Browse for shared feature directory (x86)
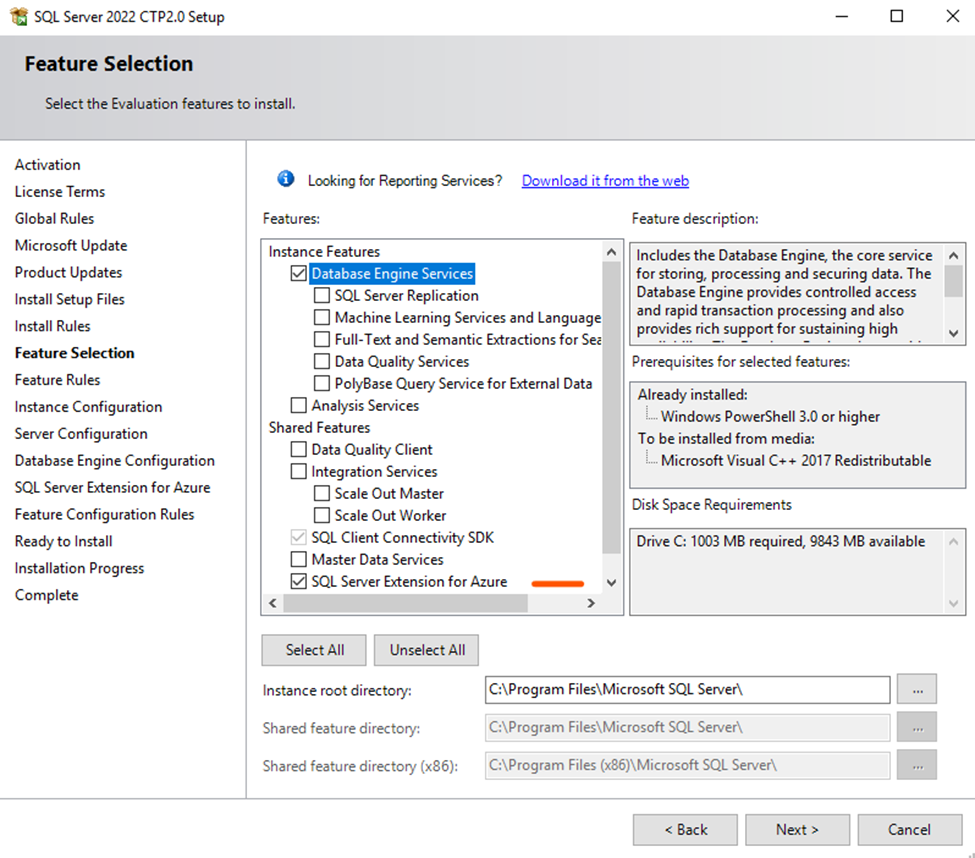The height and width of the screenshot is (858, 975). (x=917, y=765)
